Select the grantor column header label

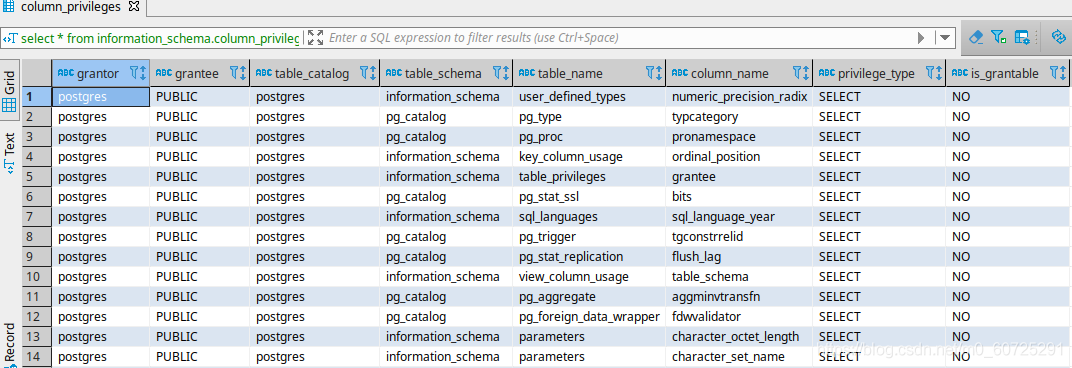coord(98,73)
